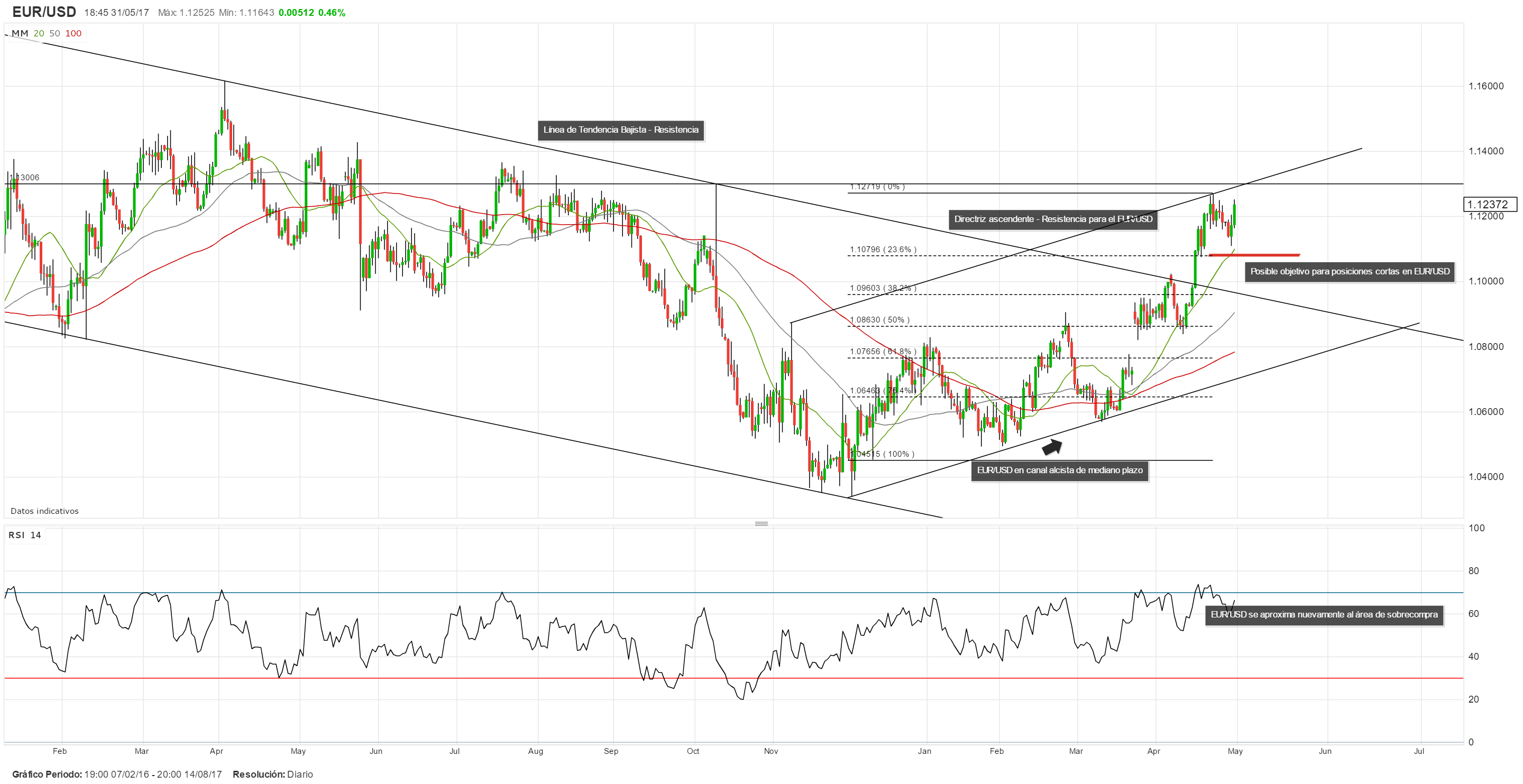Select the 'Posible objetivo para posiciones cortas' label

[x=1349, y=271]
